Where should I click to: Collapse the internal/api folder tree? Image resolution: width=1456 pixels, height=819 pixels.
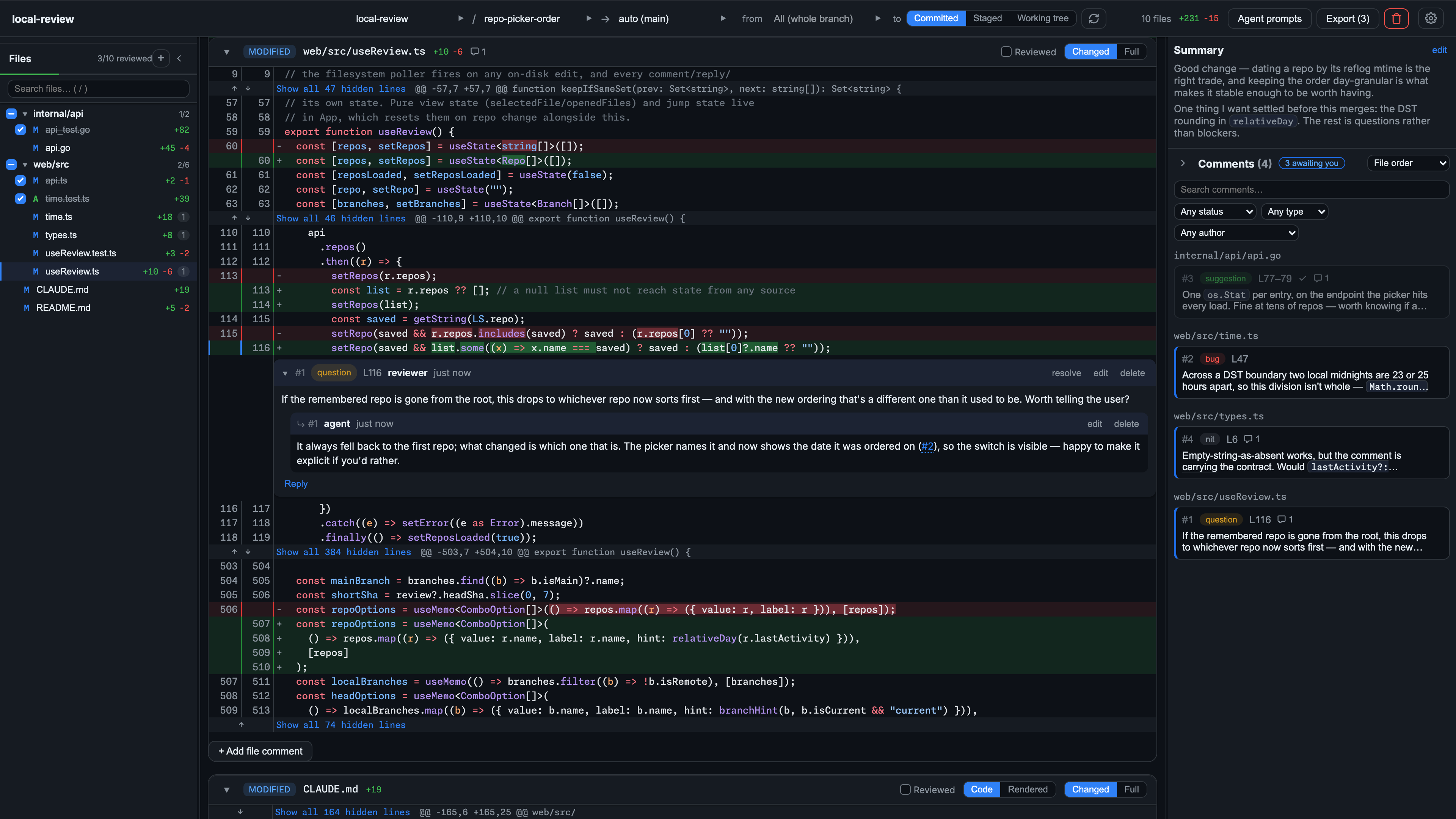25,114
